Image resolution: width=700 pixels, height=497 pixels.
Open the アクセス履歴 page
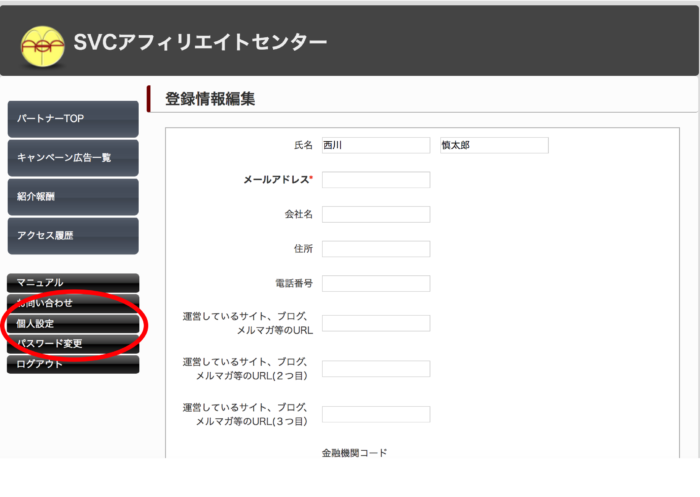point(73,236)
